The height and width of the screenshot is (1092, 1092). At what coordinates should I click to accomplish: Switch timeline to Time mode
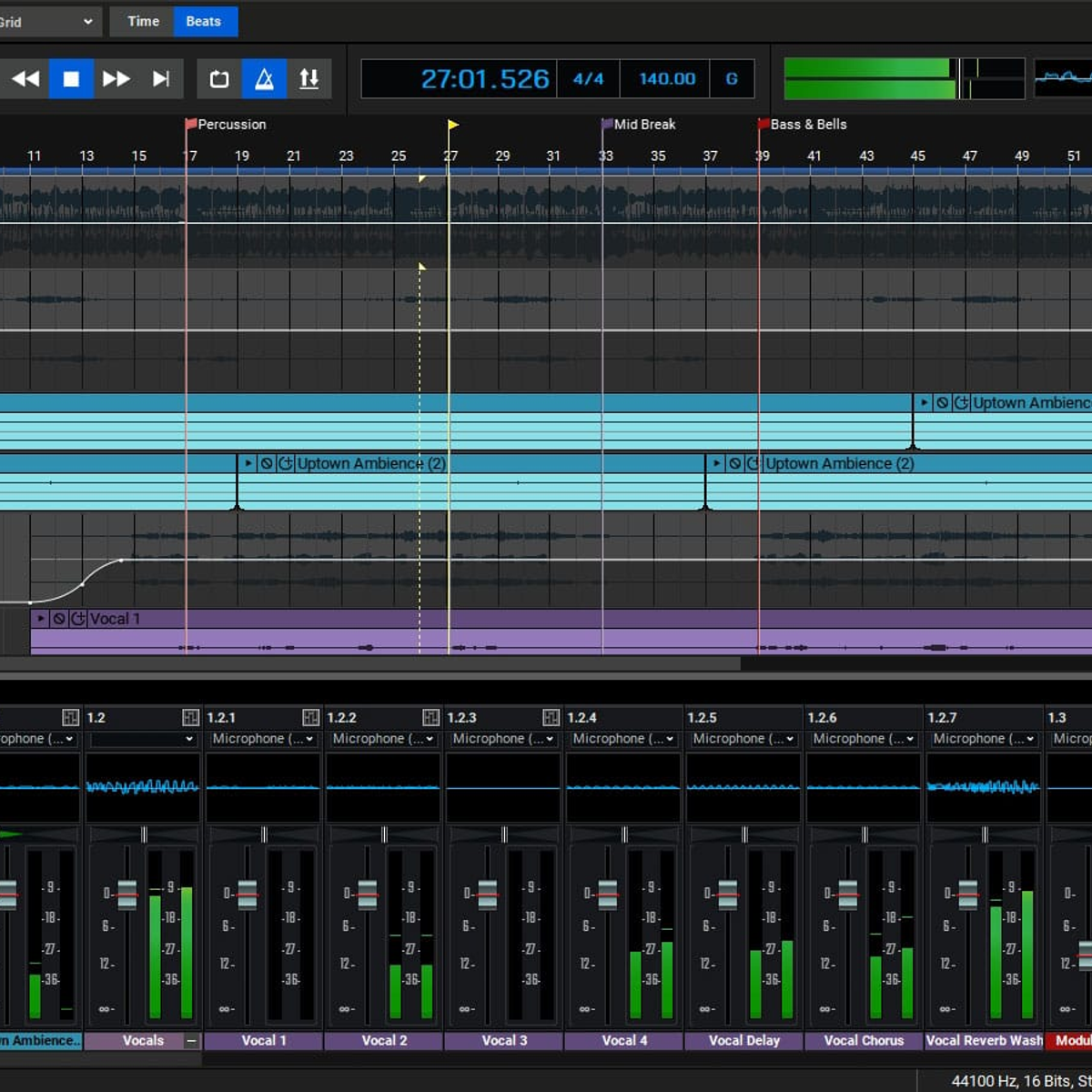click(142, 22)
